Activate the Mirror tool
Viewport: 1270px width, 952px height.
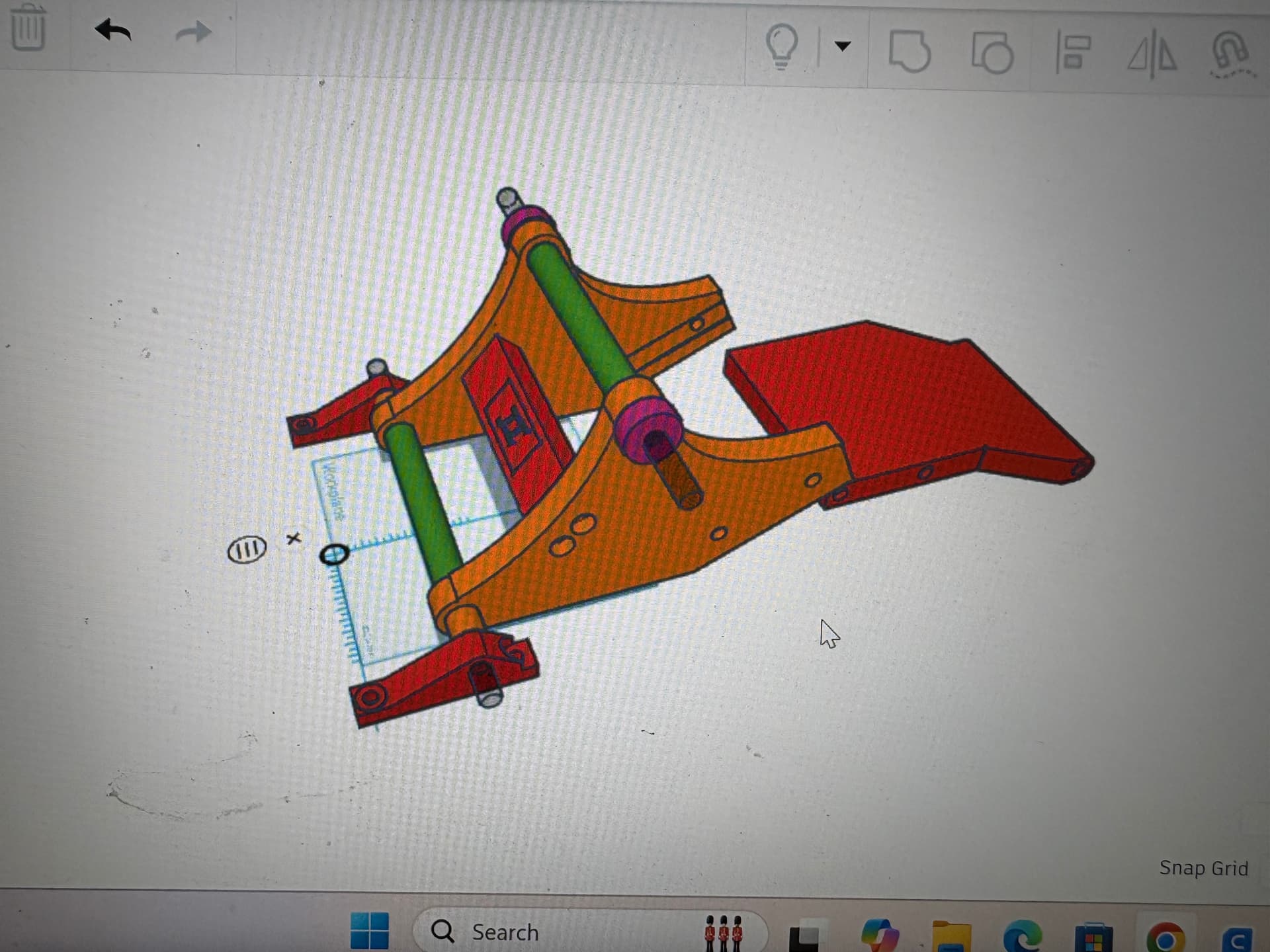coord(1152,54)
